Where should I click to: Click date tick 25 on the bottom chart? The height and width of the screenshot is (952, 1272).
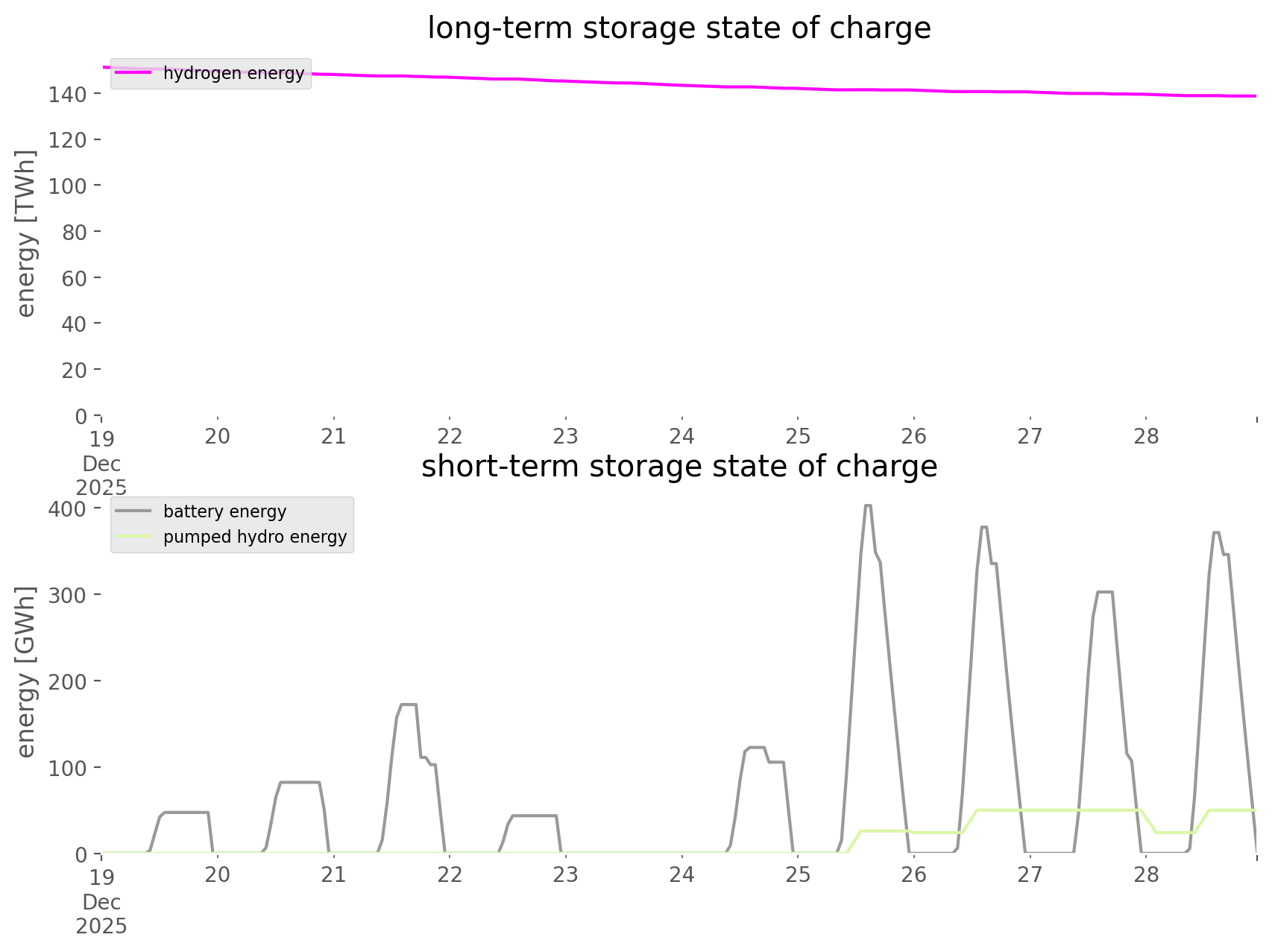pos(798,874)
